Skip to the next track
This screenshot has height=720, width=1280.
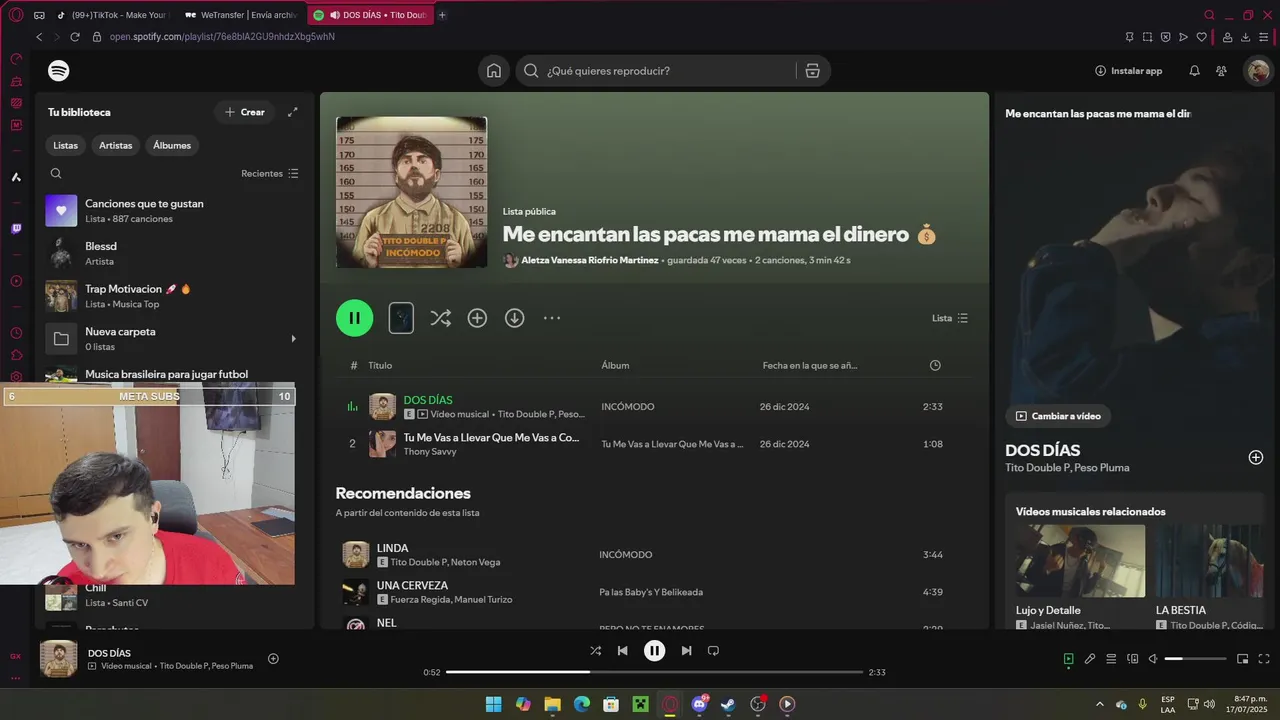point(686,650)
